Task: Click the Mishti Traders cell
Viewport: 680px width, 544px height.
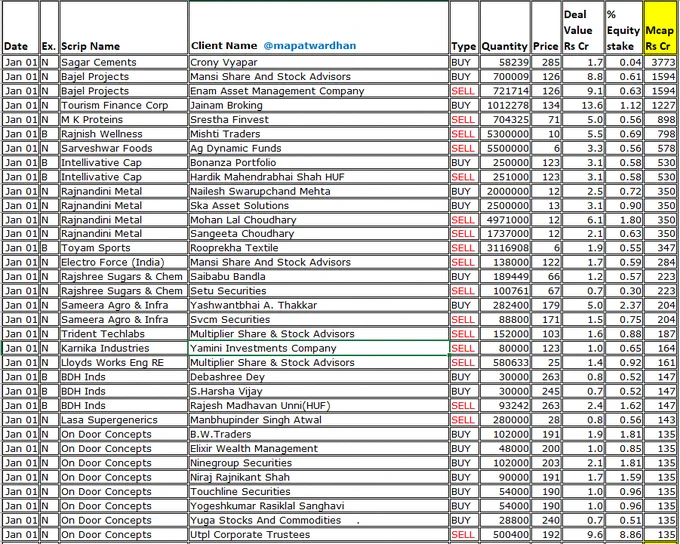Action: [x=319, y=134]
